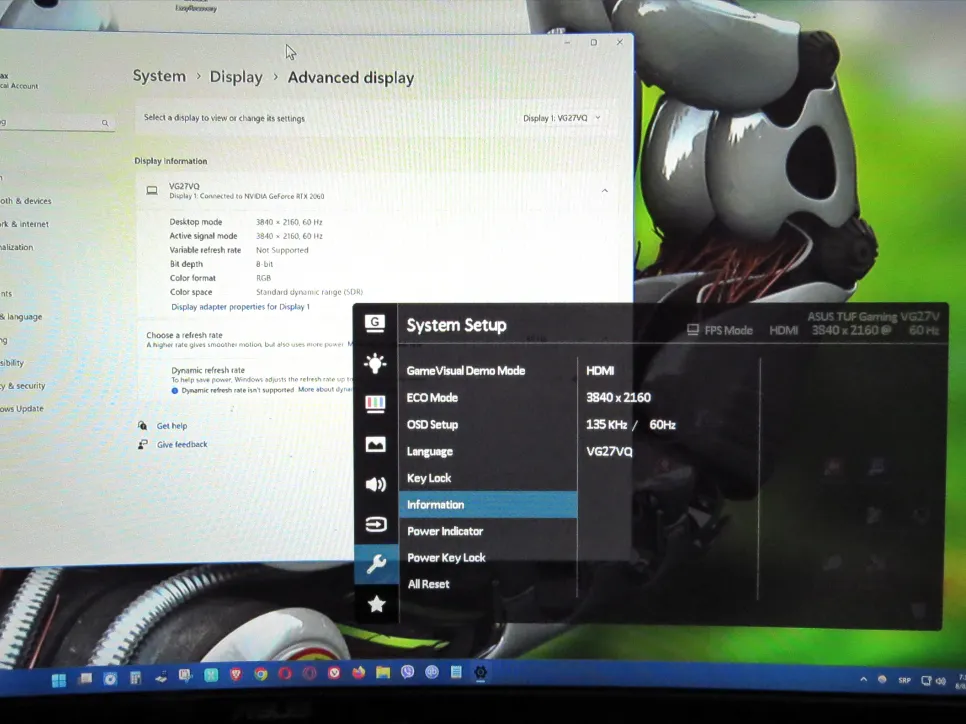The width and height of the screenshot is (966, 724).
Task: Choose All Reset in the OSD menu
Action: [428, 584]
